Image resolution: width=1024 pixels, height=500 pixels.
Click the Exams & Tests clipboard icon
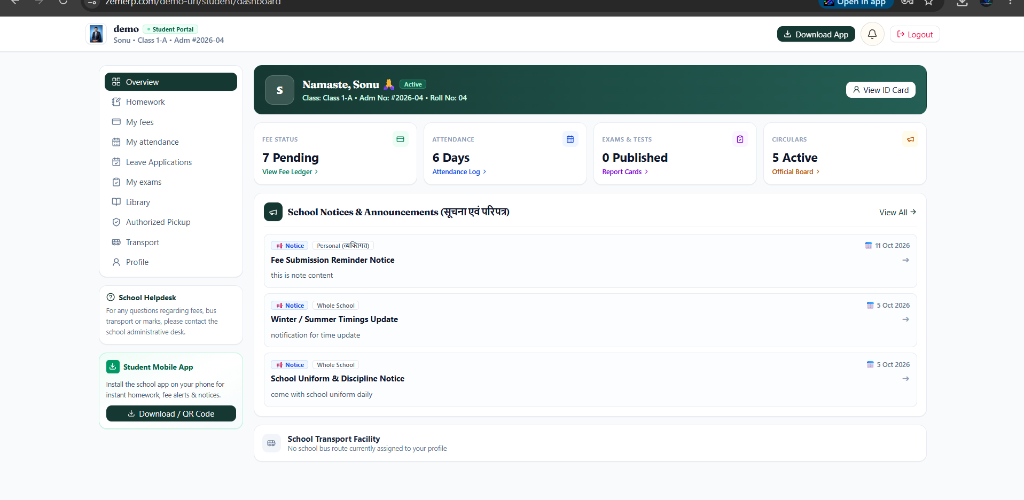click(740, 139)
